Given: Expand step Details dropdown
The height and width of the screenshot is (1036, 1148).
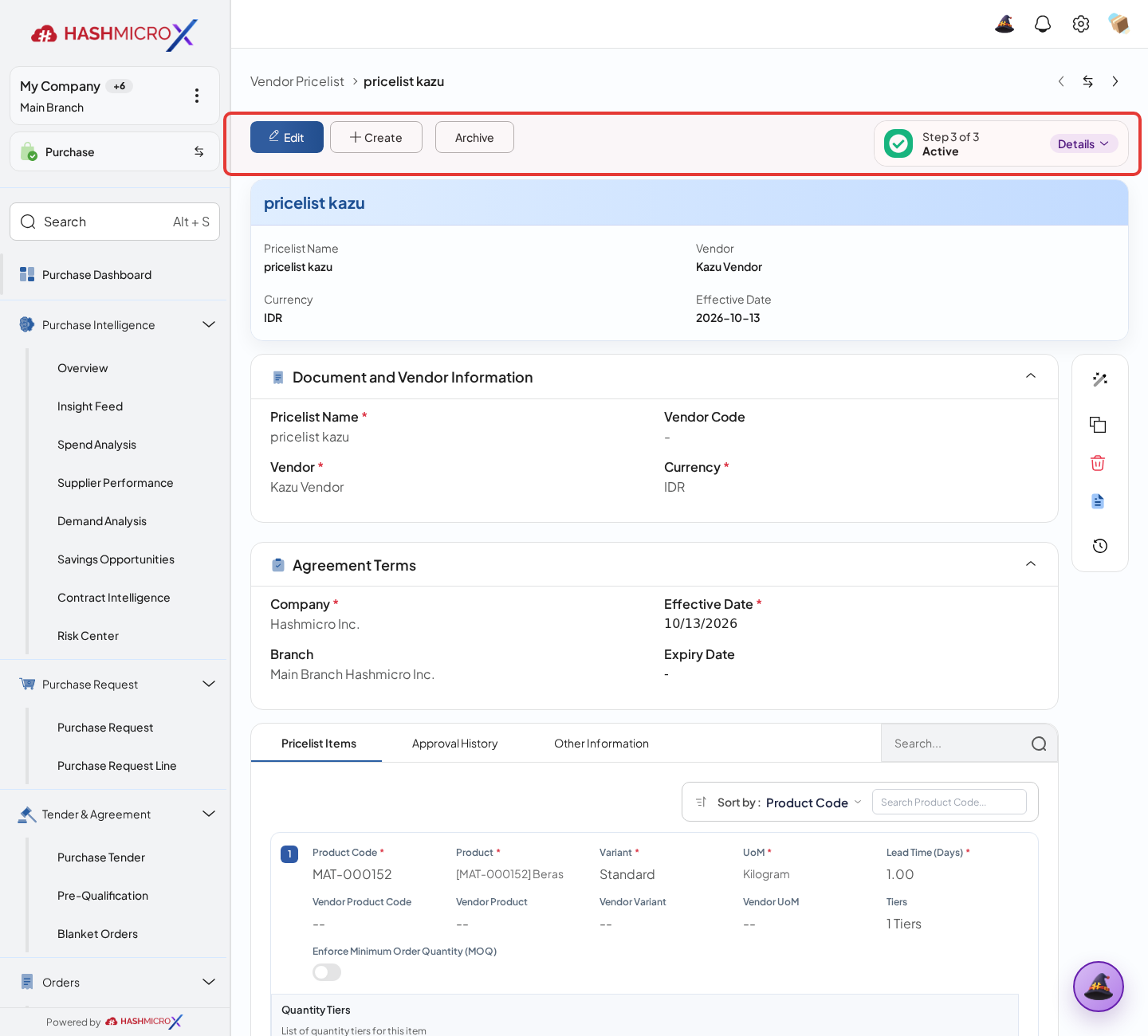Looking at the screenshot, I should pos(1083,143).
